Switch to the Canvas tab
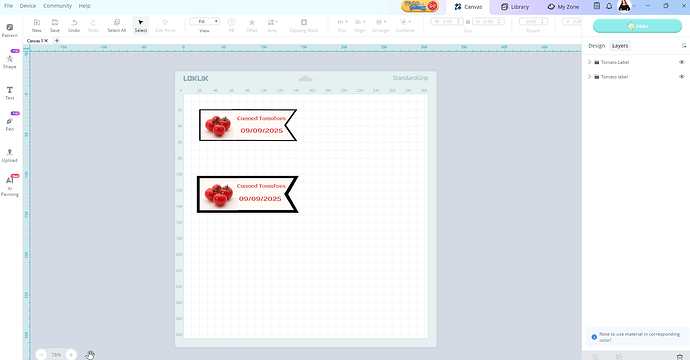 point(468,7)
